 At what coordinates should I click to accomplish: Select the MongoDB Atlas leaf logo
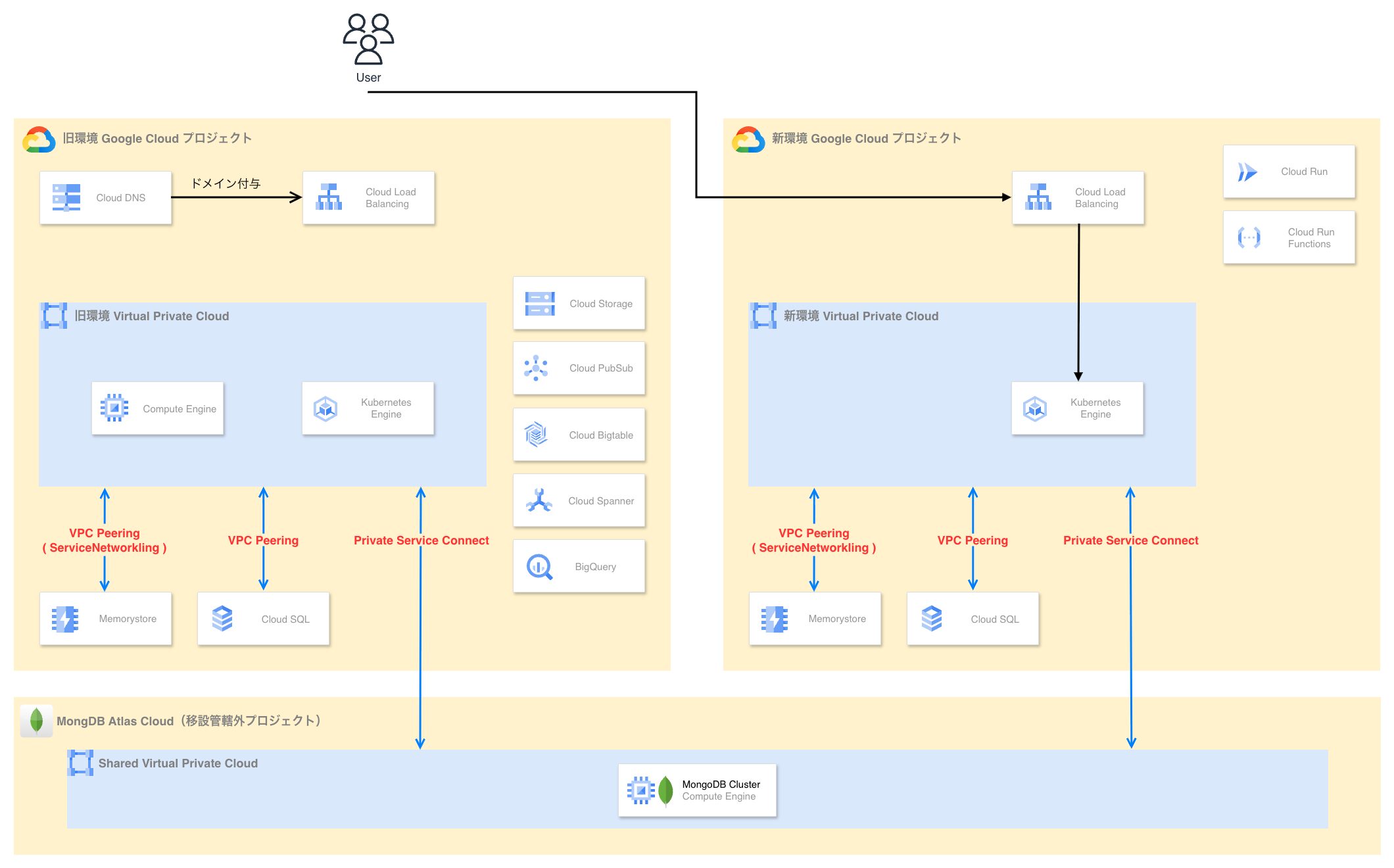(37, 720)
